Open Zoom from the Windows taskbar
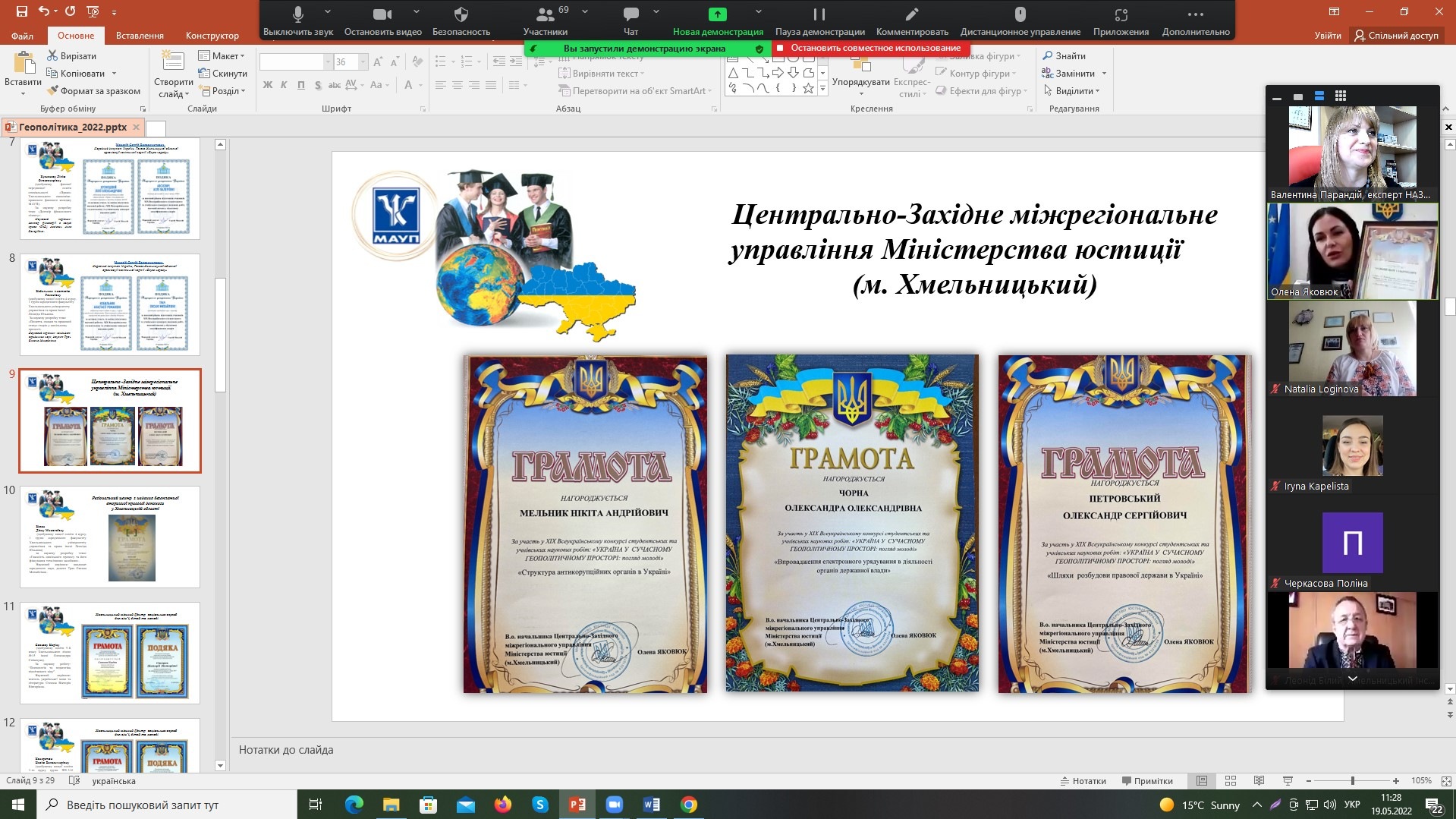This screenshot has height=819, width=1456. coord(614,805)
